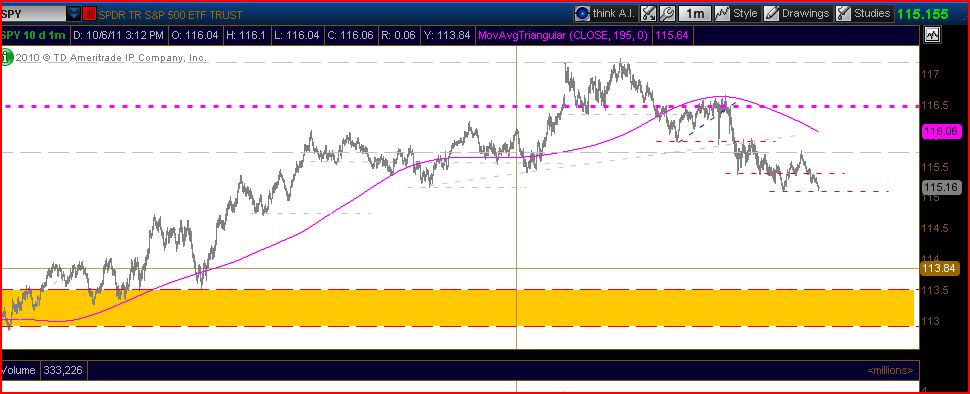Click the green info icon near the copyright
970x394 pixels.
(x=7, y=58)
